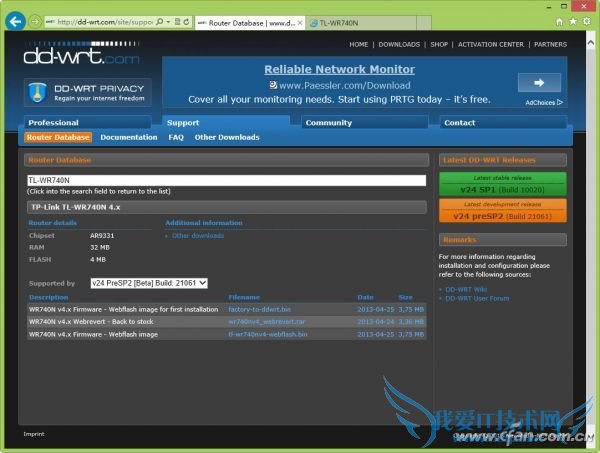Screen dimensions: 600x453
Task: Click the dd-wrt.com logo
Action: pyautogui.click(x=81, y=53)
